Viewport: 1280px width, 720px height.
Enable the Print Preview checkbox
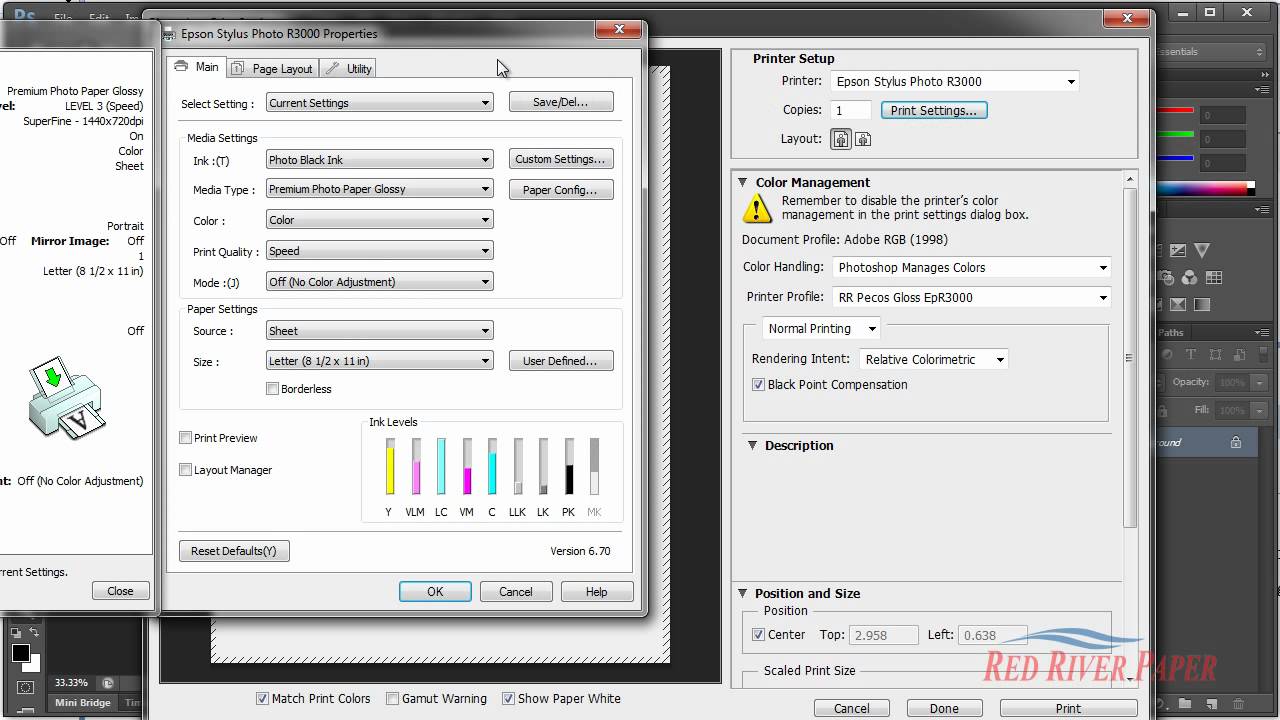point(185,438)
